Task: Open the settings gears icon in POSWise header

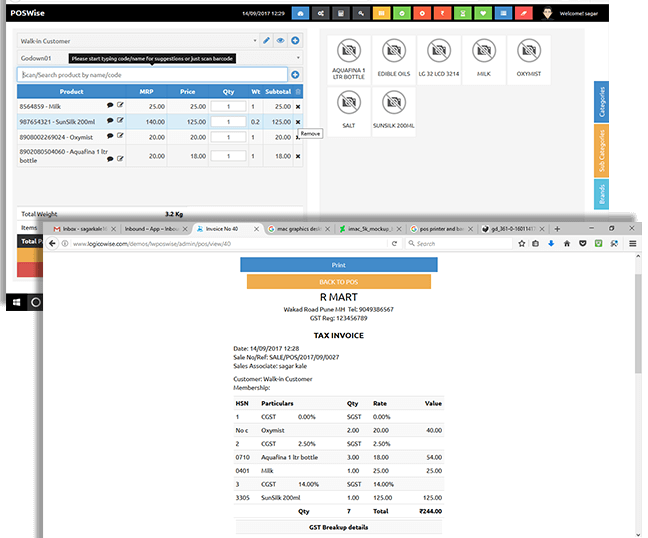Action: [321, 13]
